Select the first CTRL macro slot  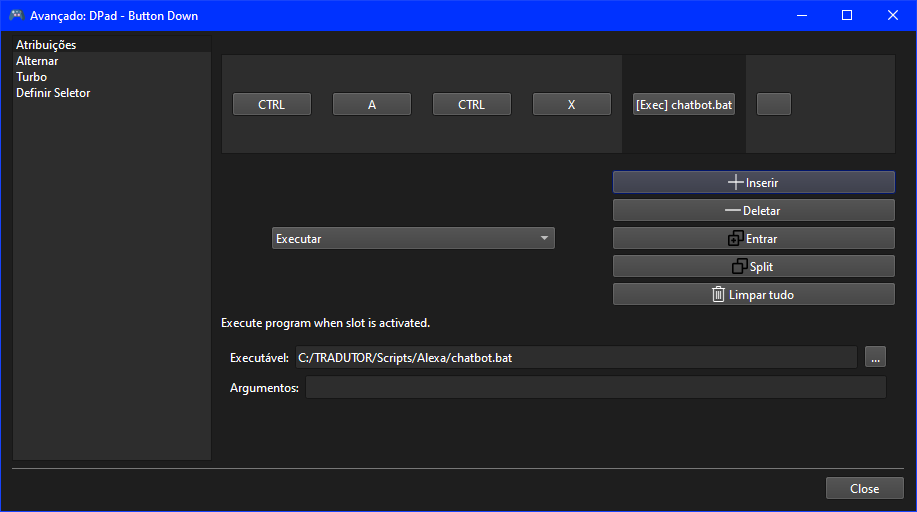pos(272,104)
